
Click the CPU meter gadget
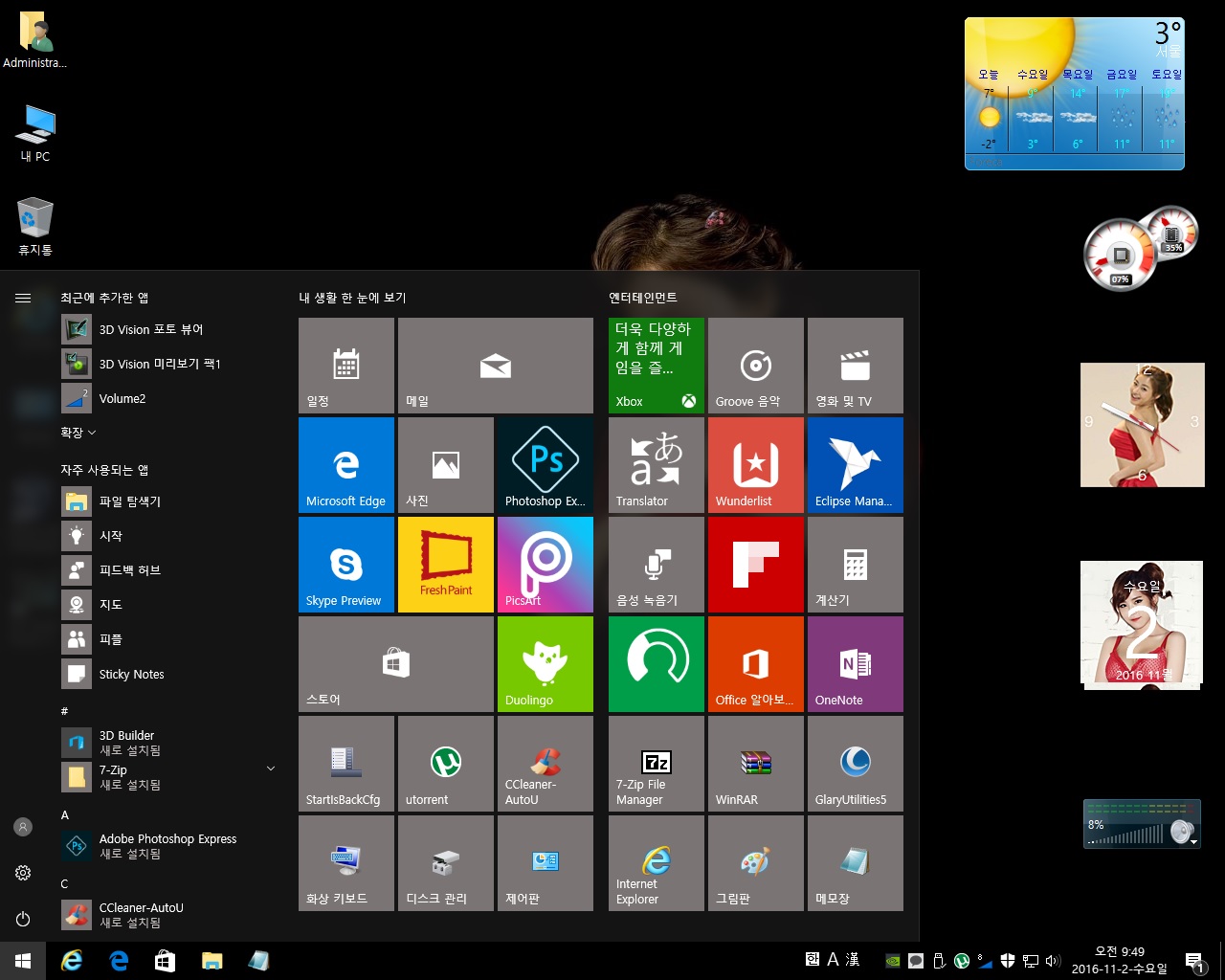click(1121, 256)
